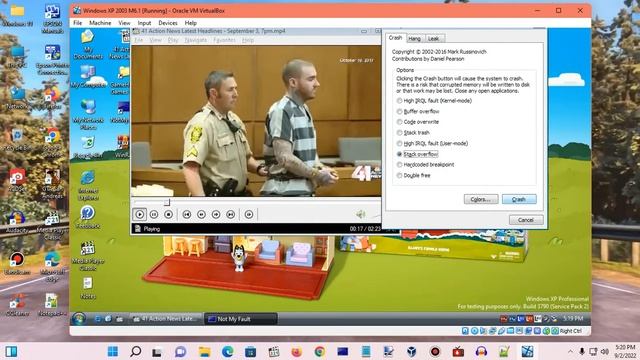Viewport: 640px width, 360px height.
Task: Select the Notes file icon on XP desktop
Action: coord(88,288)
